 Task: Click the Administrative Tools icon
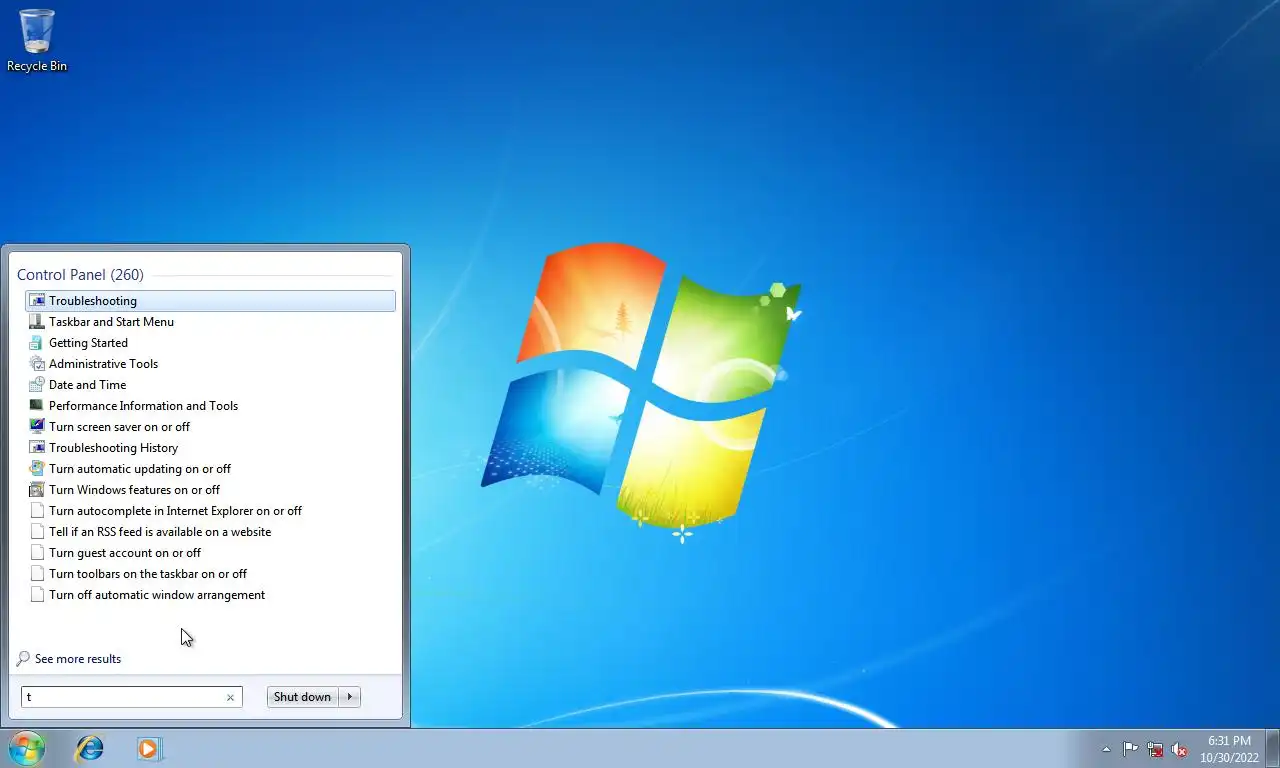tap(37, 364)
